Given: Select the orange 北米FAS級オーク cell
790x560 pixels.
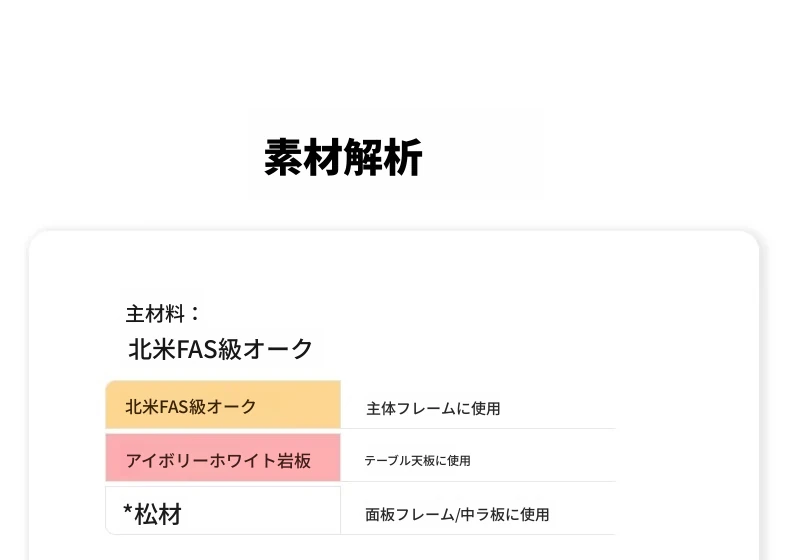Looking at the screenshot, I should pyautogui.click(x=223, y=405).
